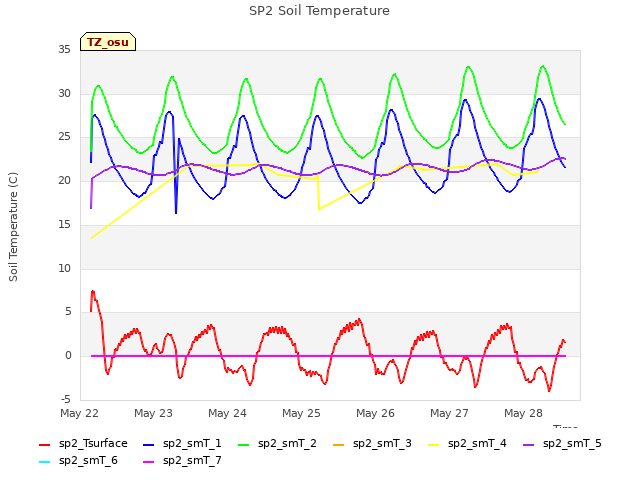
Task: Toggle sp2_smT_7 legend entry
Action: tap(182, 460)
